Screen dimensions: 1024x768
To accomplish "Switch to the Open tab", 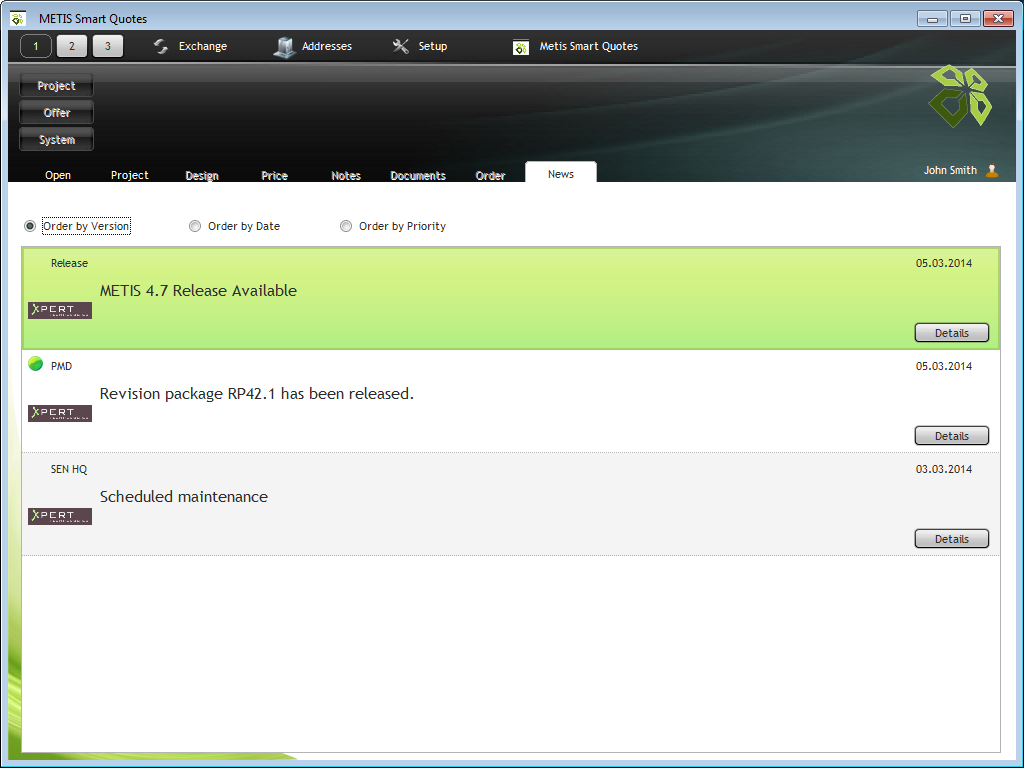I will point(58,175).
